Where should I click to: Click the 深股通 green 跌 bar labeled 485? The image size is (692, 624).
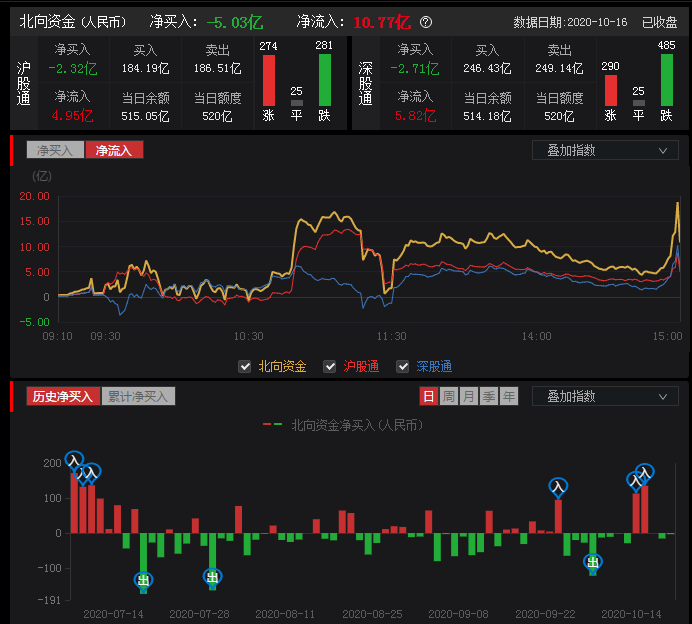[x=667, y=80]
